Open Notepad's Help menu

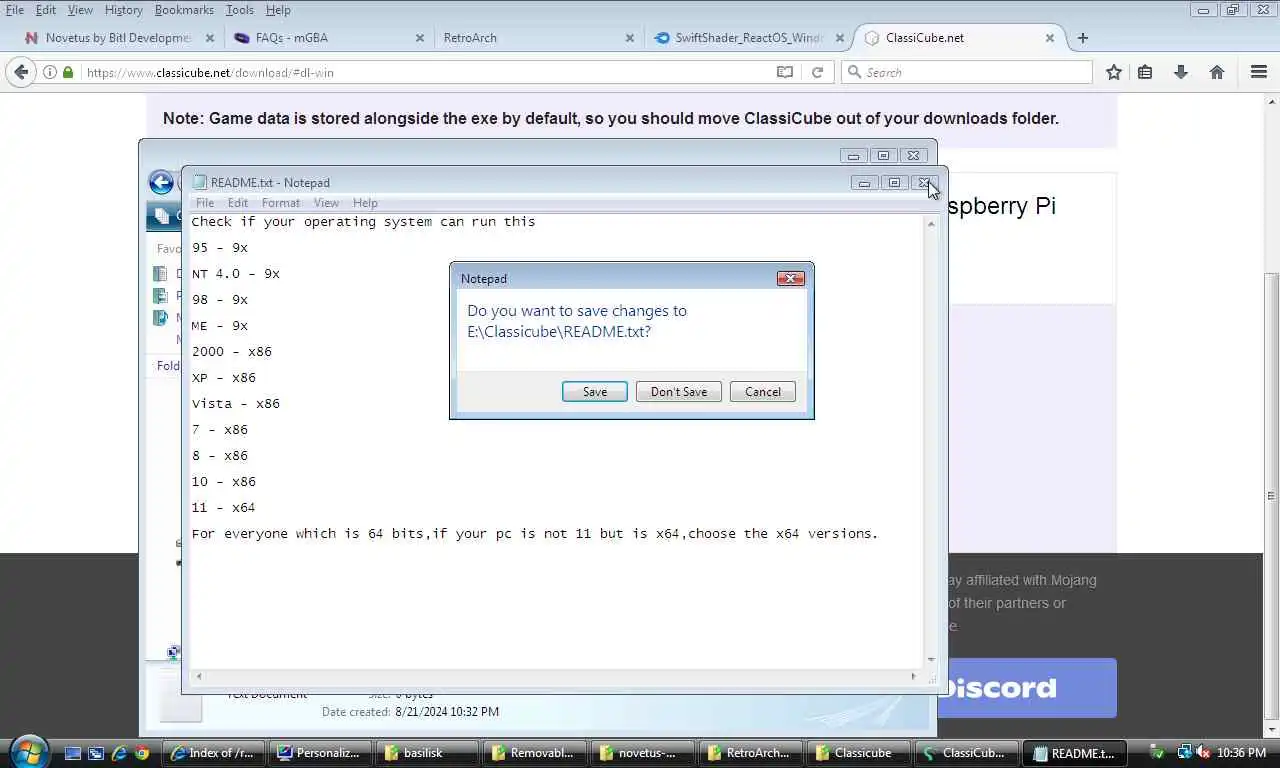(365, 202)
